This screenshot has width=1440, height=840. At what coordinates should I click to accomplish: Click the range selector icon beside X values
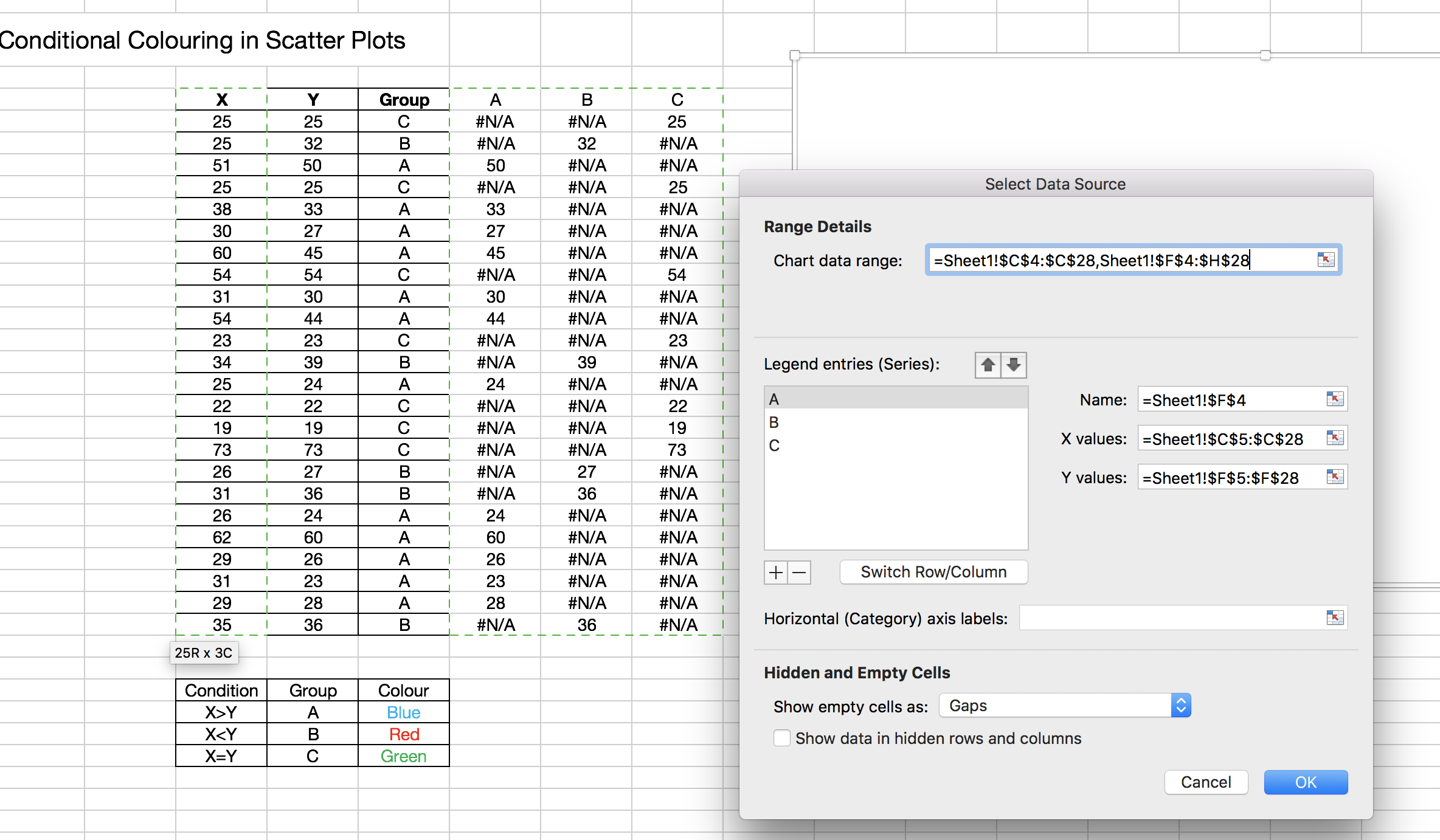coord(1335,438)
